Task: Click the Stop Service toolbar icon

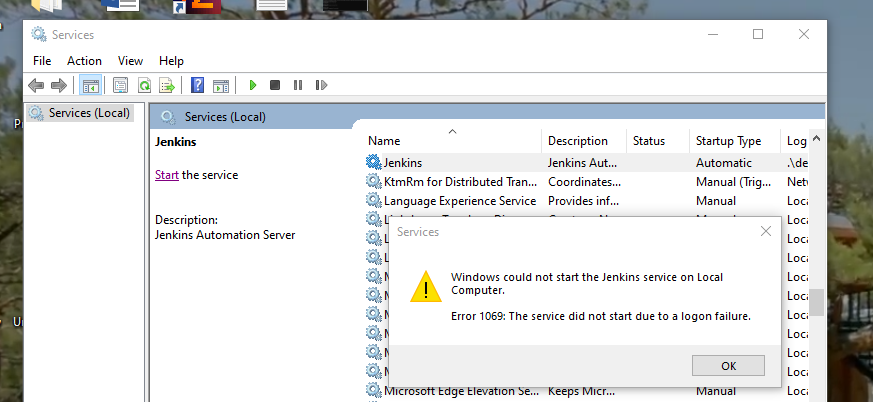Action: pyautogui.click(x=274, y=85)
